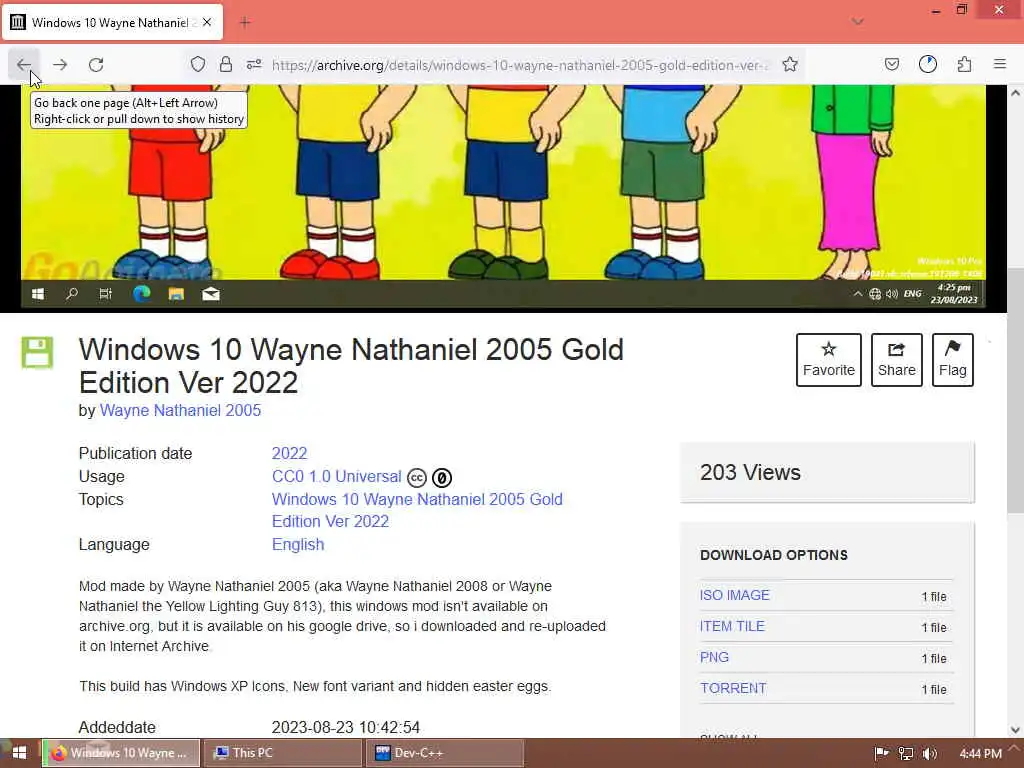Open the network tray icon

(x=906, y=754)
